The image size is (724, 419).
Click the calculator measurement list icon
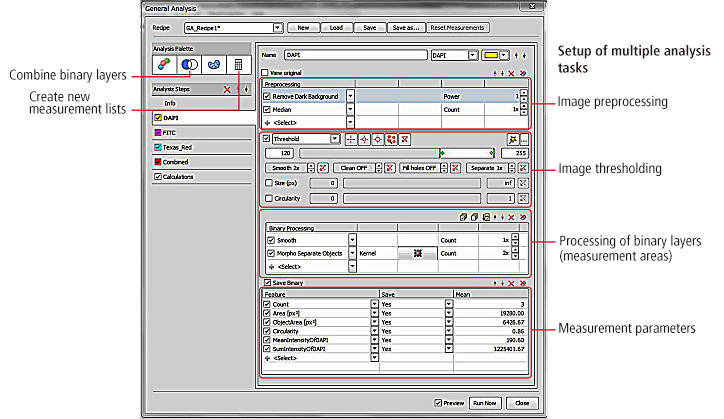[x=238, y=66]
